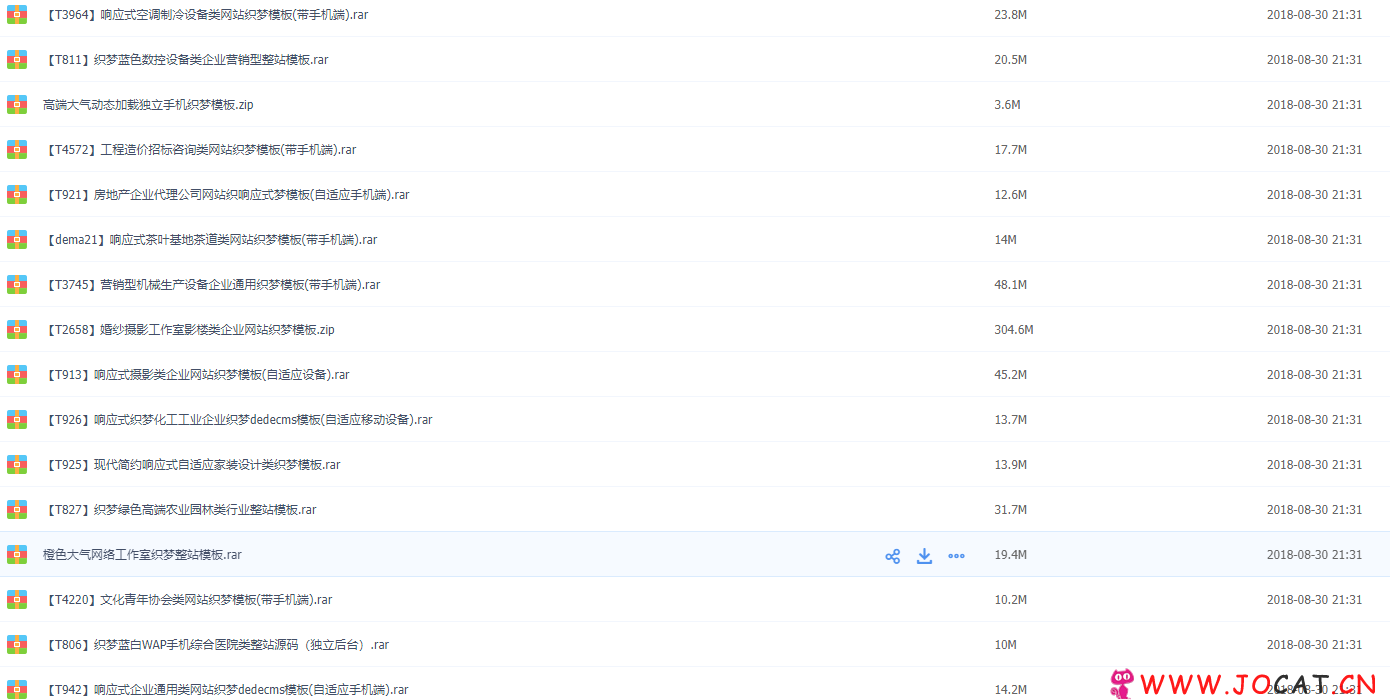Select 【T925】现代简约响应式自适应家装设计类织梦模板.rar

click(x=192, y=465)
